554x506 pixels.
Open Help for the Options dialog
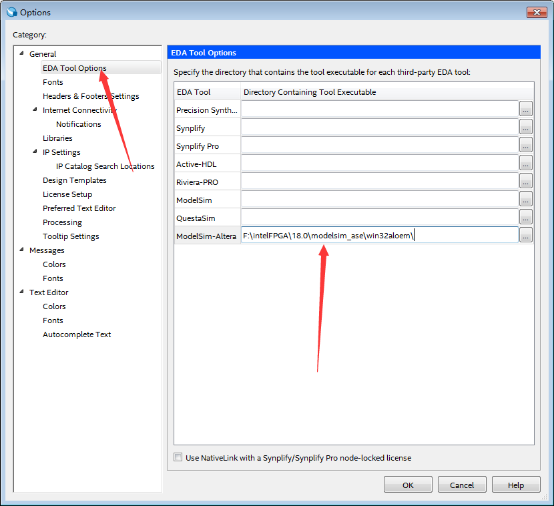pyautogui.click(x=516, y=485)
